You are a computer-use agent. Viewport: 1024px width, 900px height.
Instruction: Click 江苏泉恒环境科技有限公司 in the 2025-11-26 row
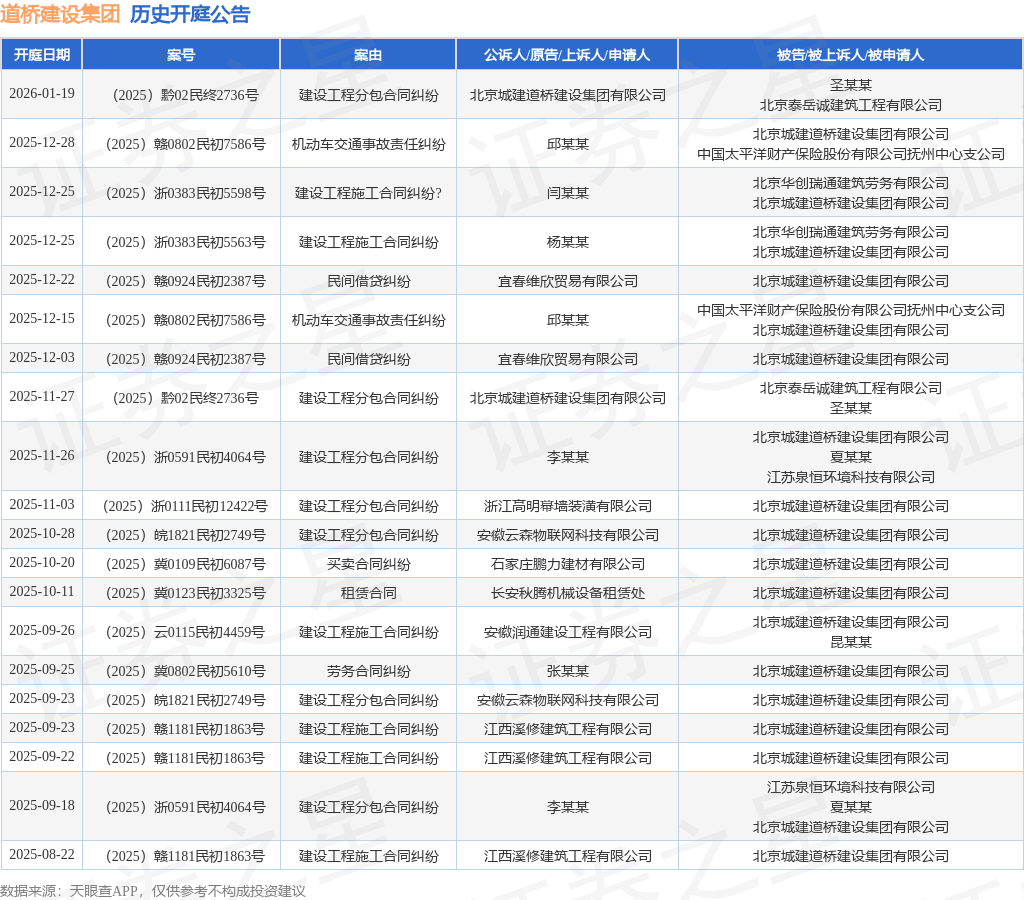850,477
